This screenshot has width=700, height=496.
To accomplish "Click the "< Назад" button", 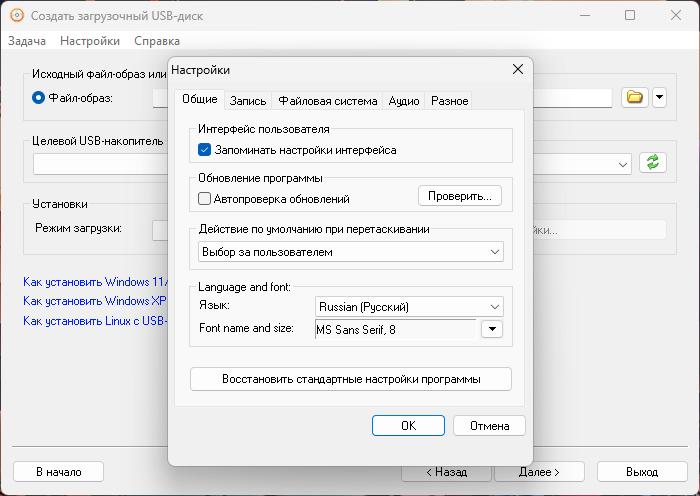I will click(x=446, y=471).
